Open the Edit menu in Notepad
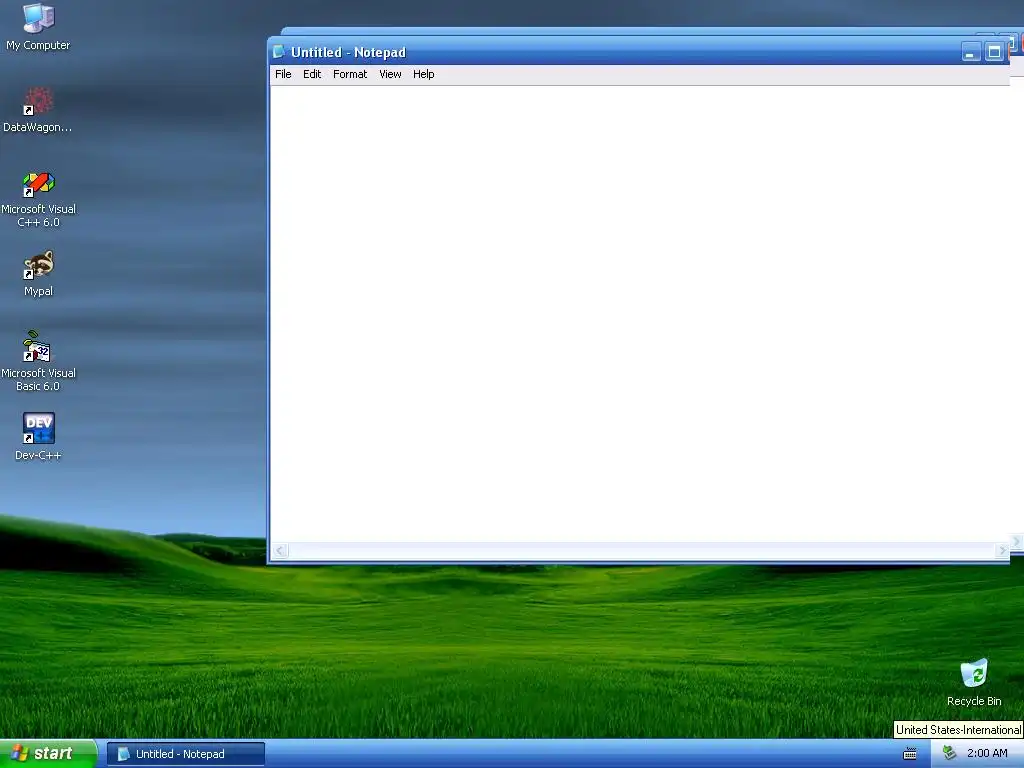1024x768 pixels. 312,74
